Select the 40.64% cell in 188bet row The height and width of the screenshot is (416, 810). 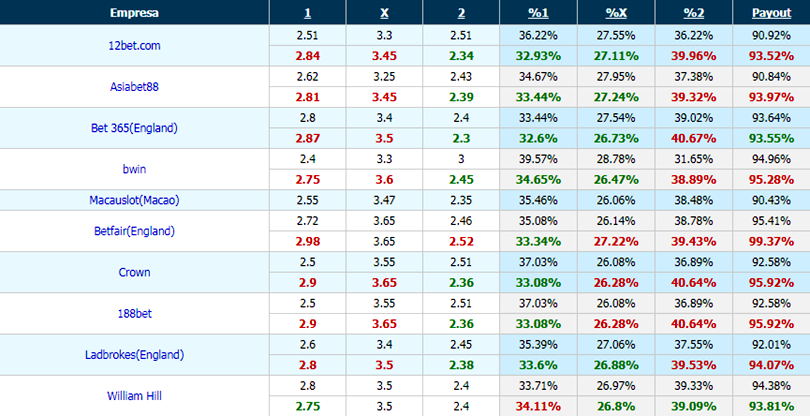tap(694, 324)
